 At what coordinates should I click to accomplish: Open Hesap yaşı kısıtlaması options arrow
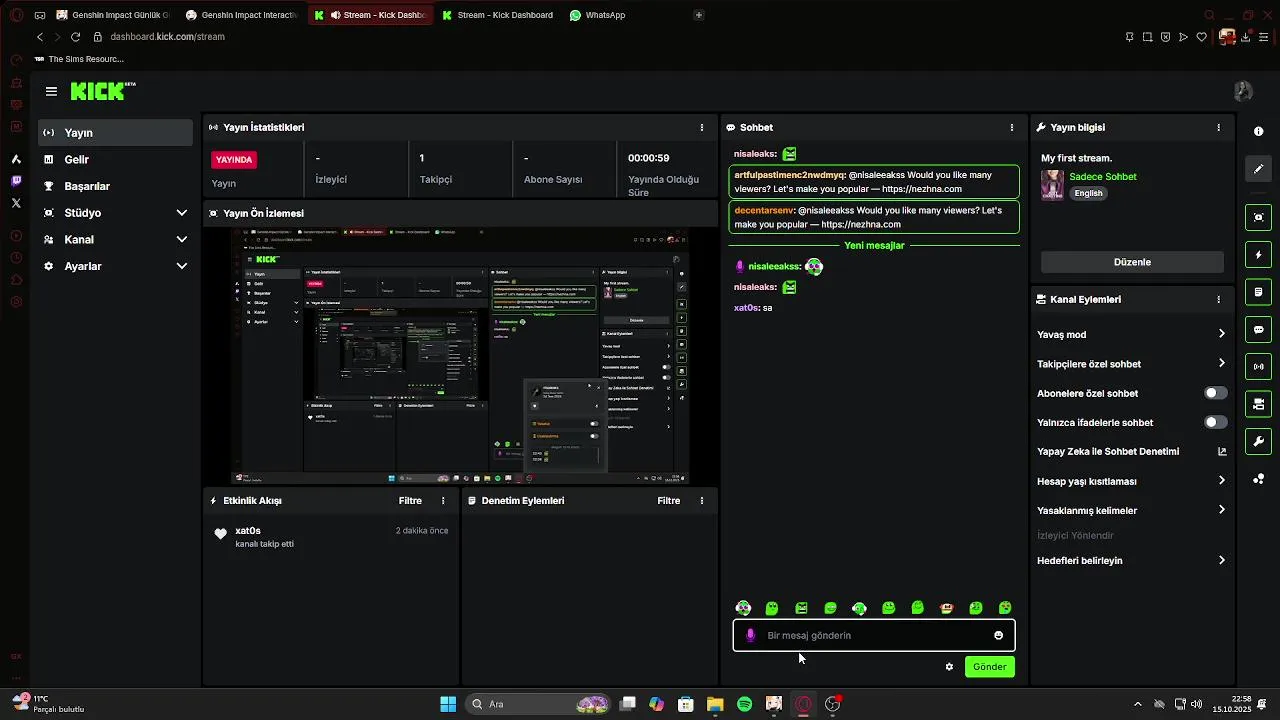point(1221,481)
